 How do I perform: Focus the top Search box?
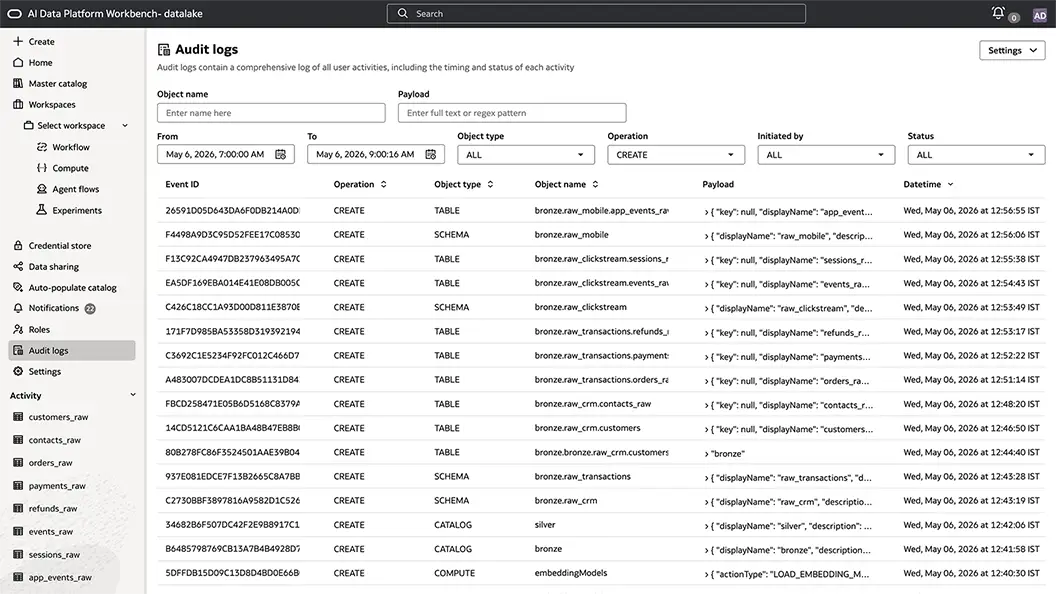tap(596, 13)
